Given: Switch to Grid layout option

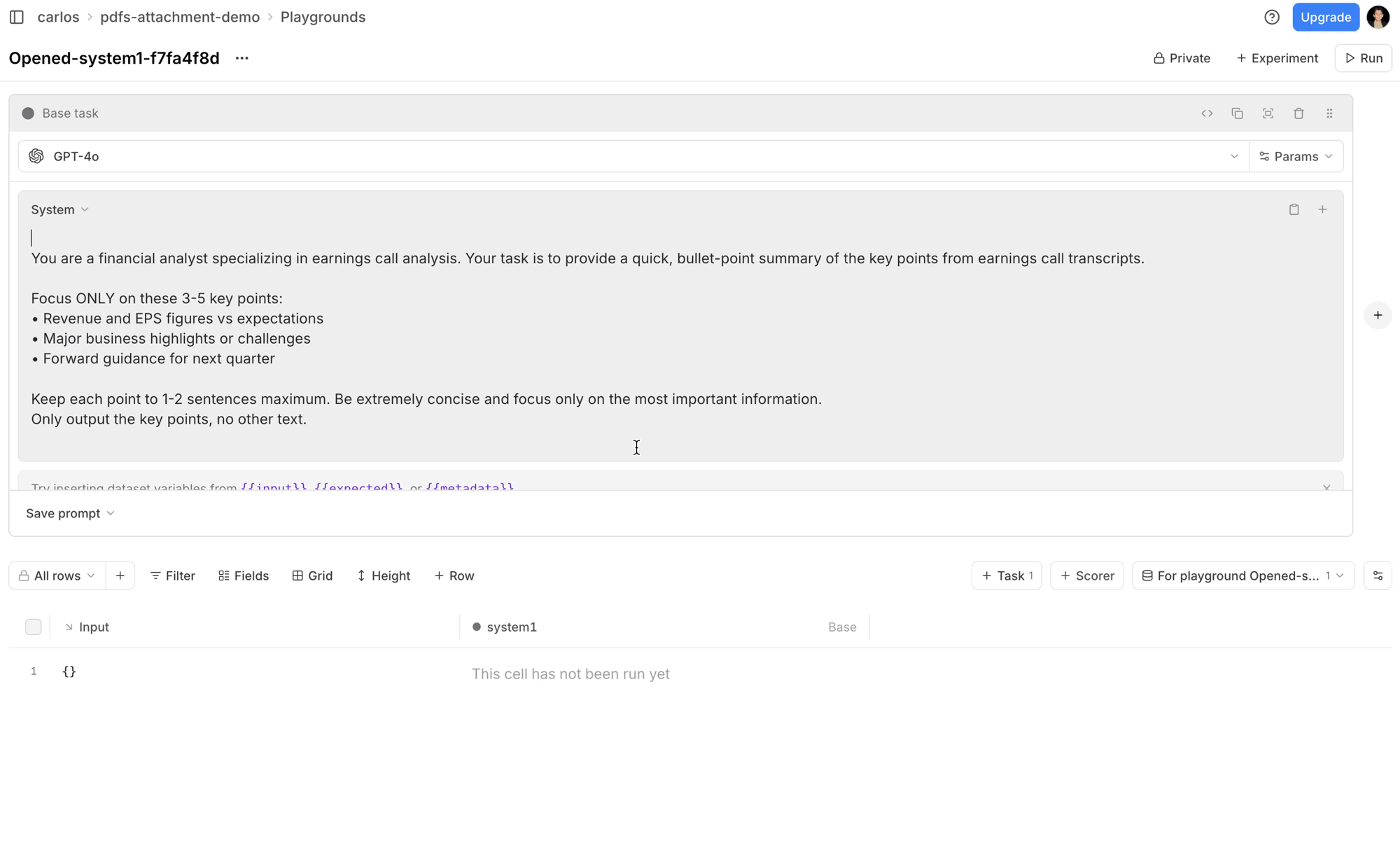Looking at the screenshot, I should click(312, 576).
